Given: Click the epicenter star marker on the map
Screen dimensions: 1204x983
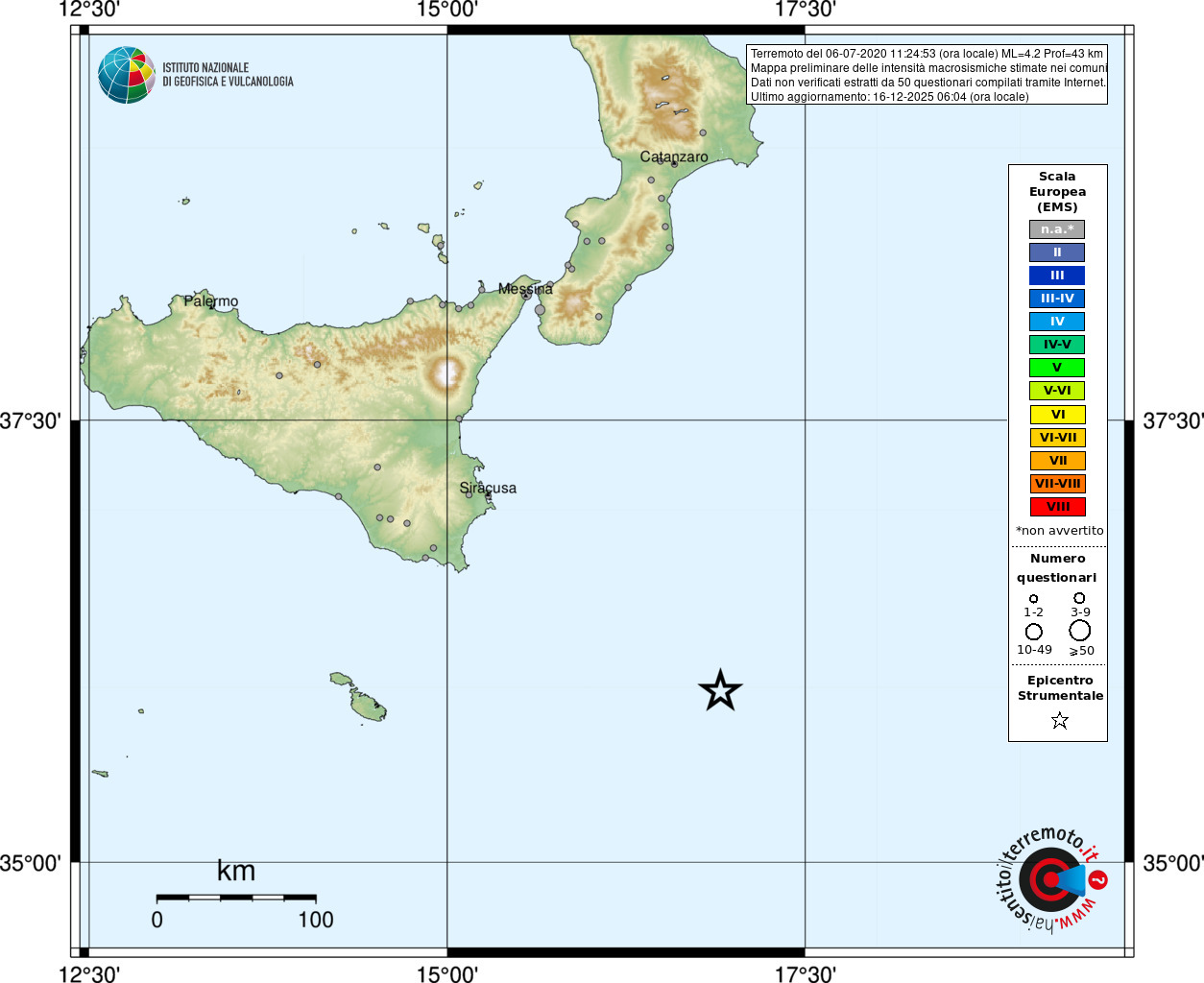Looking at the screenshot, I should (x=720, y=690).
